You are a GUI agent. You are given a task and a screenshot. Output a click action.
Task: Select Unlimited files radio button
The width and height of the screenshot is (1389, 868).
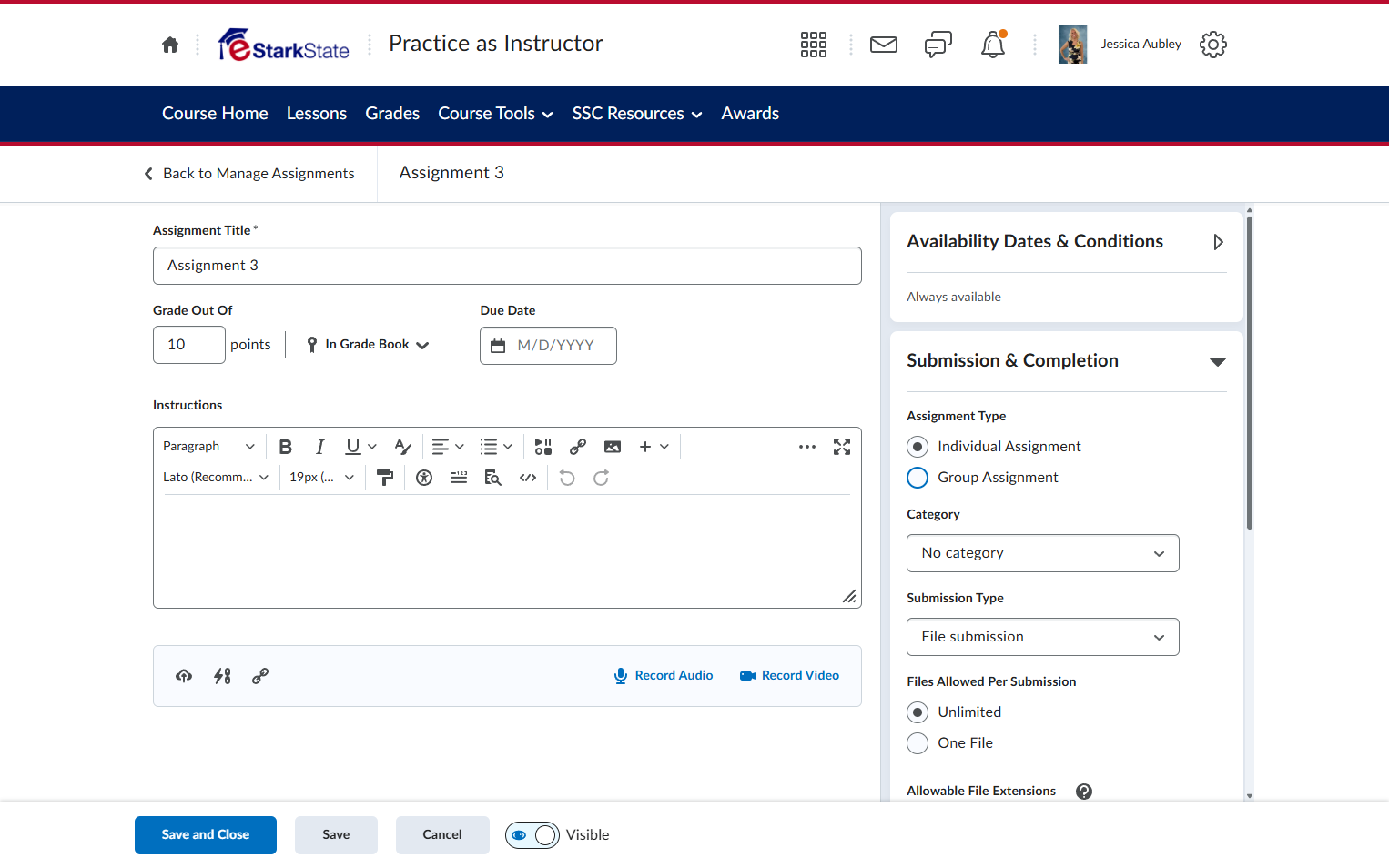pyautogui.click(x=918, y=712)
